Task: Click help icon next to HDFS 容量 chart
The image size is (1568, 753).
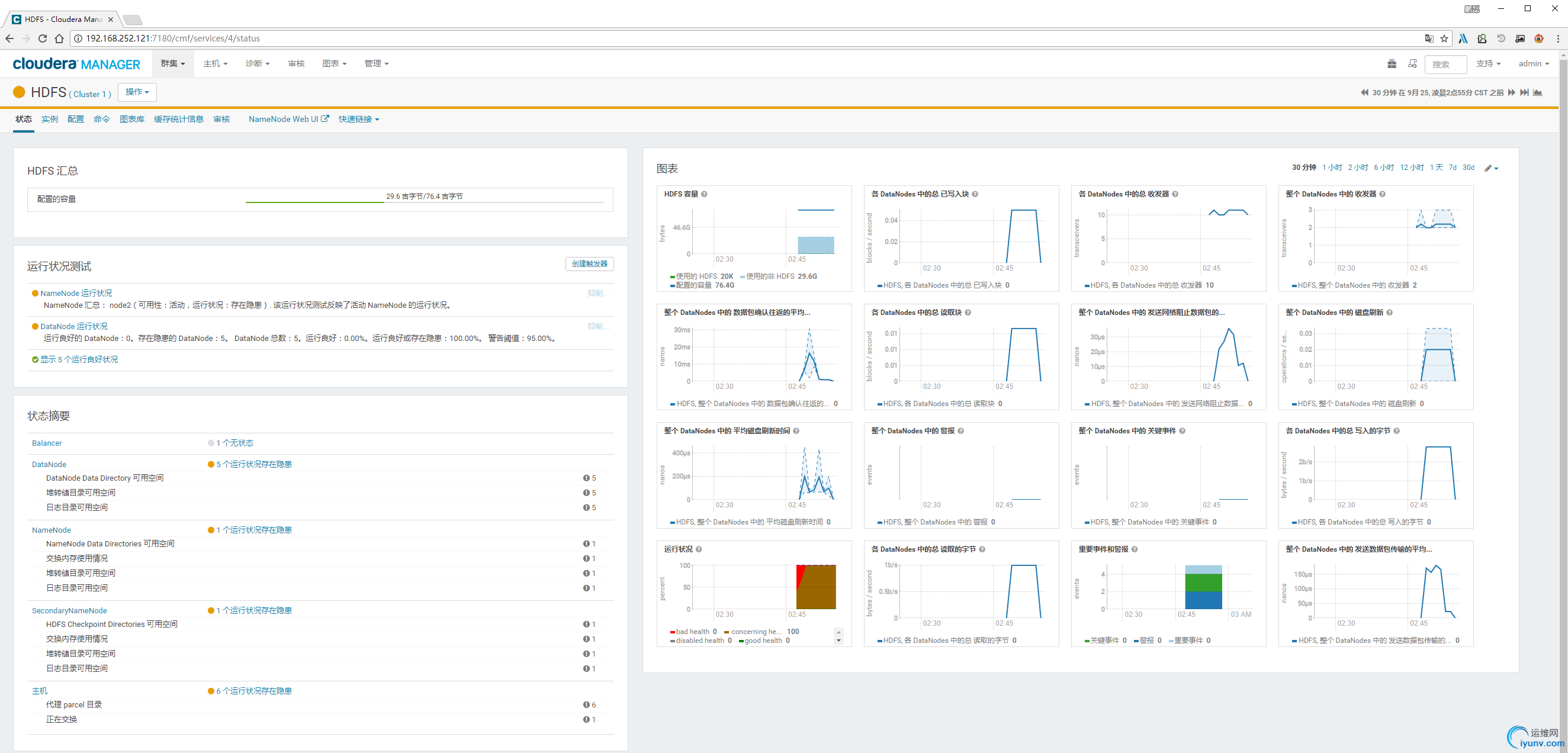Action: (704, 194)
